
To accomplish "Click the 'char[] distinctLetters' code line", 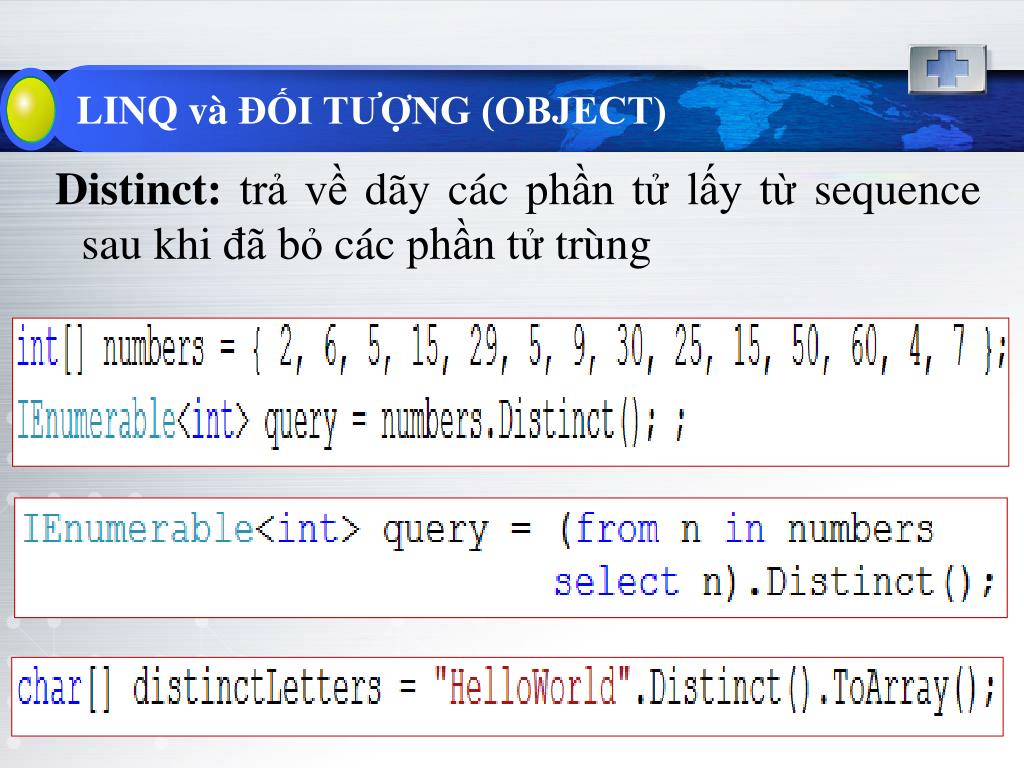I will click(x=506, y=689).
